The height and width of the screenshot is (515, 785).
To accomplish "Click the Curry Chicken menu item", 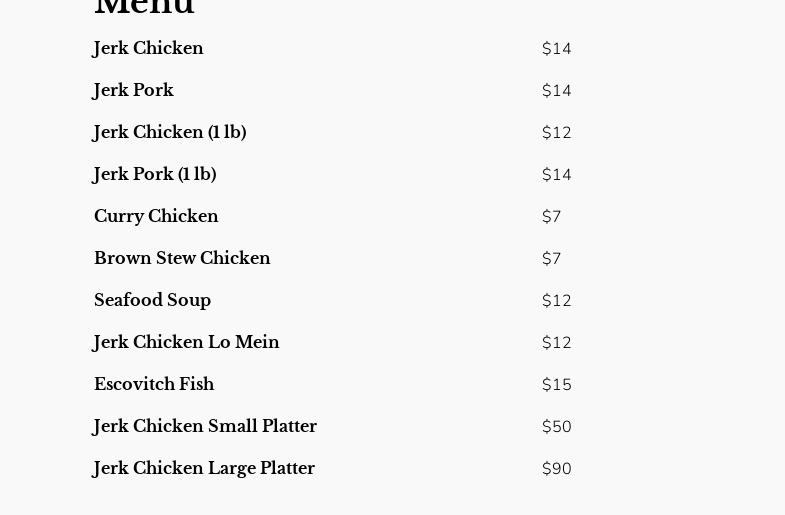I will coord(156,217).
